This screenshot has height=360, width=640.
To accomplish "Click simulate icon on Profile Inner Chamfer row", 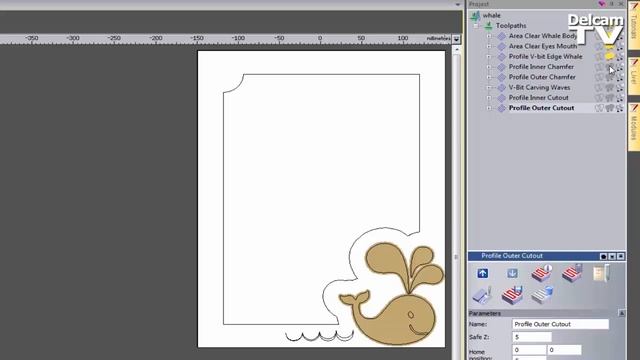I will (620, 67).
